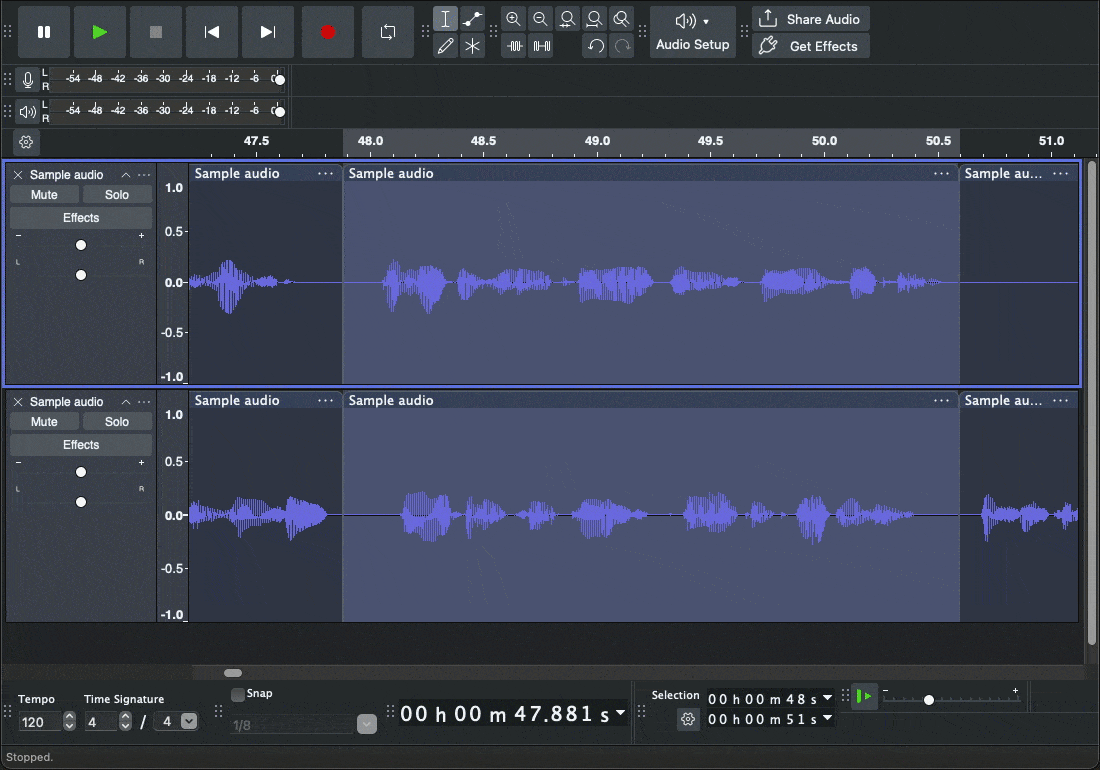Click the Undo arrow icon
The height and width of the screenshot is (770, 1100).
[x=595, y=46]
